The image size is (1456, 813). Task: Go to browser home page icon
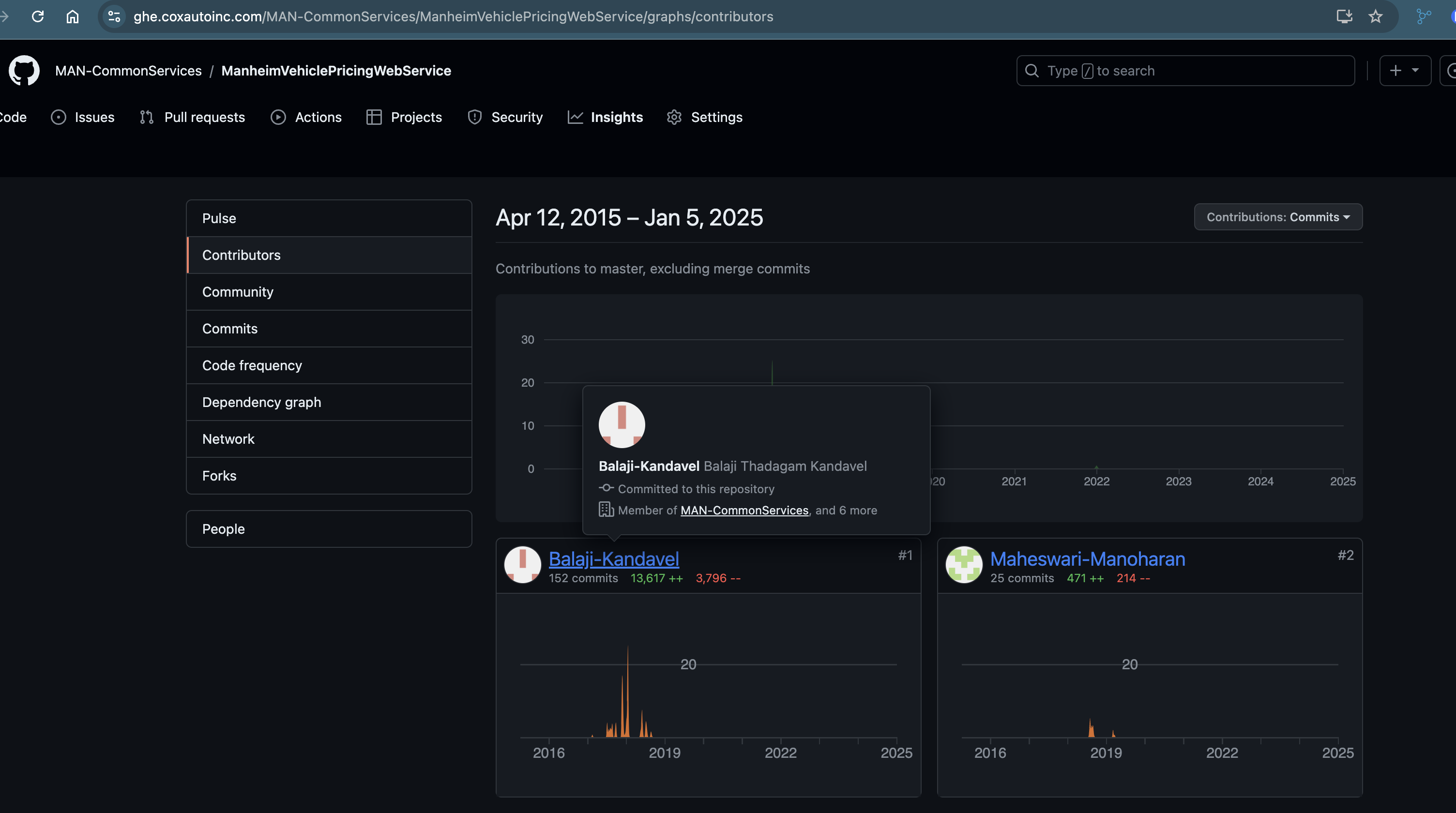coord(72,16)
